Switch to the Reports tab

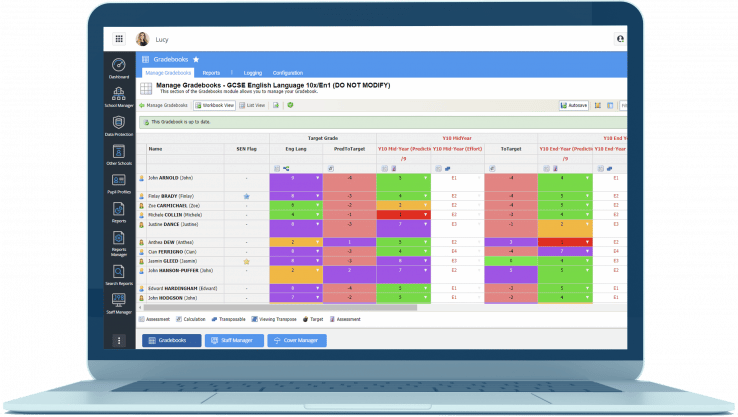[211, 73]
